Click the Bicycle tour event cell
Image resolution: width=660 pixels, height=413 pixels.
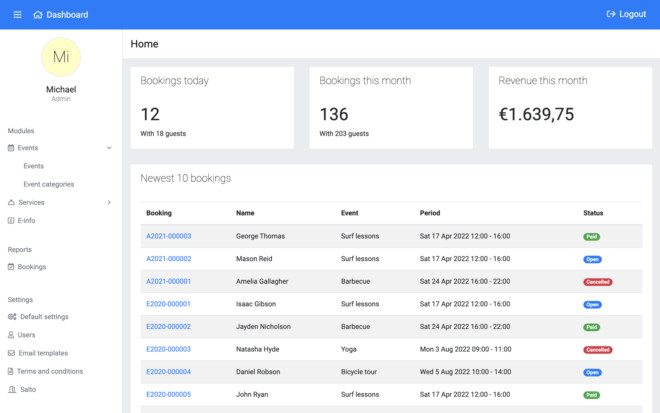click(x=359, y=372)
